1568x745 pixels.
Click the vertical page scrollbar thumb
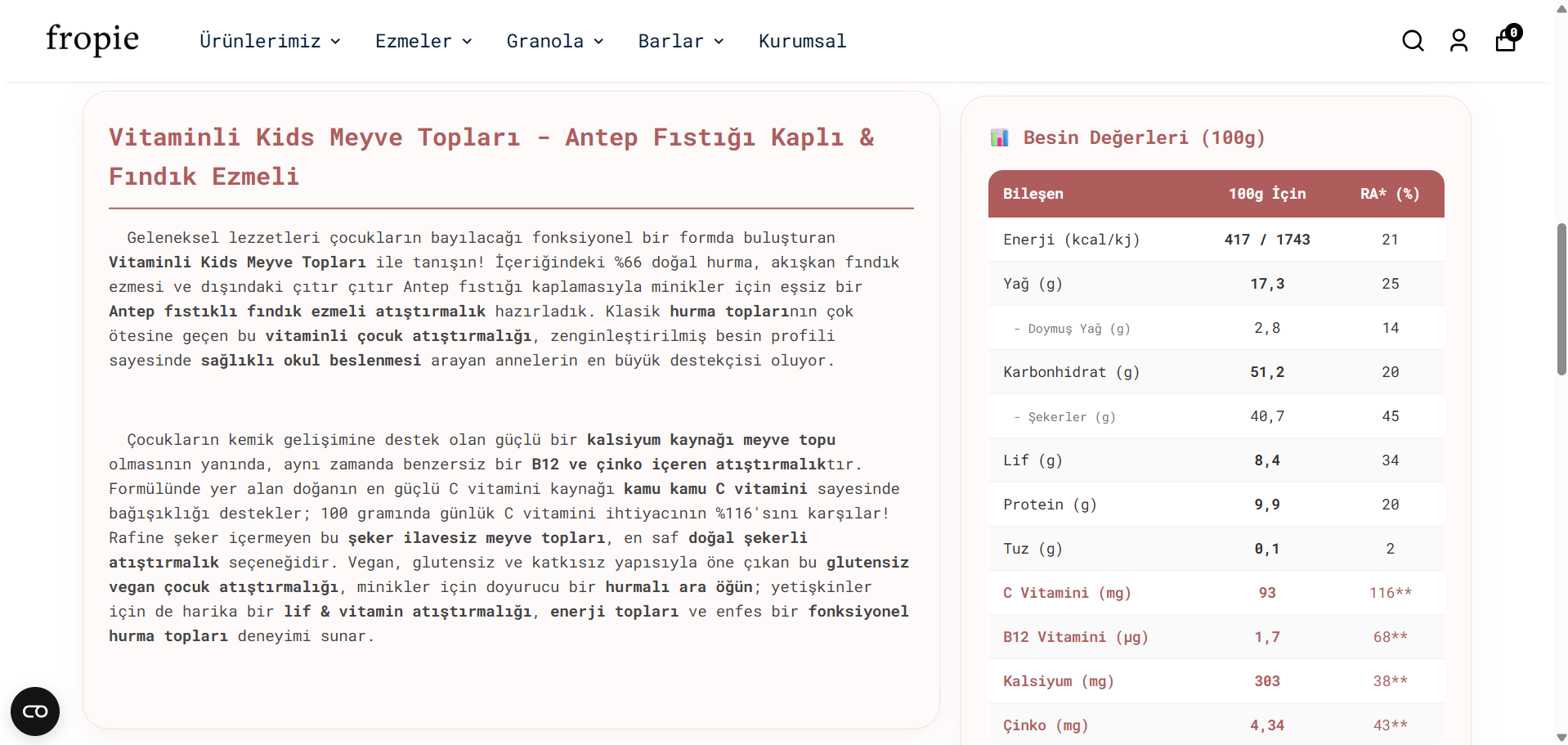point(1561,298)
